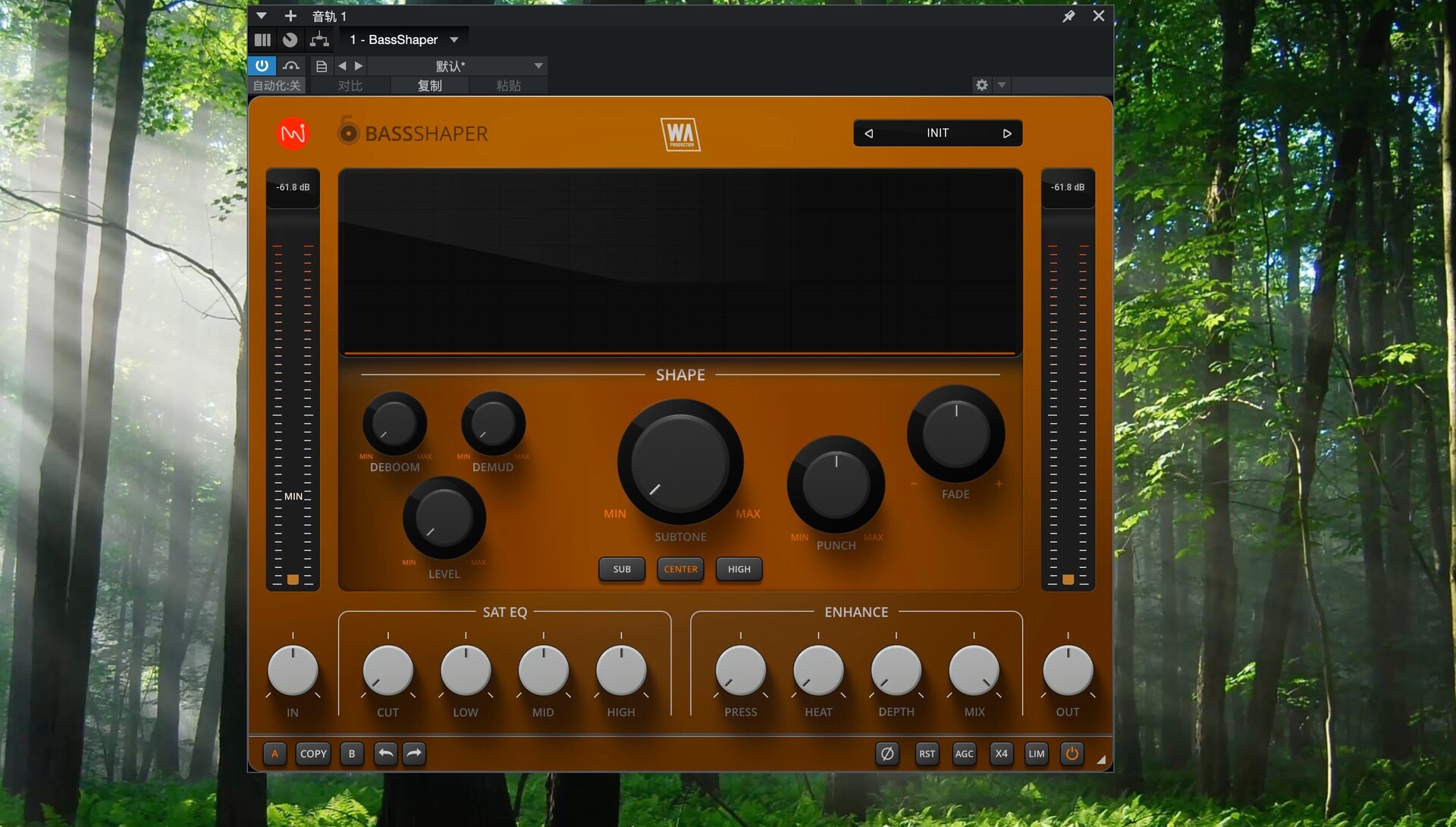Click the orange plugin power icon
The width and height of the screenshot is (1456, 827).
1072,753
